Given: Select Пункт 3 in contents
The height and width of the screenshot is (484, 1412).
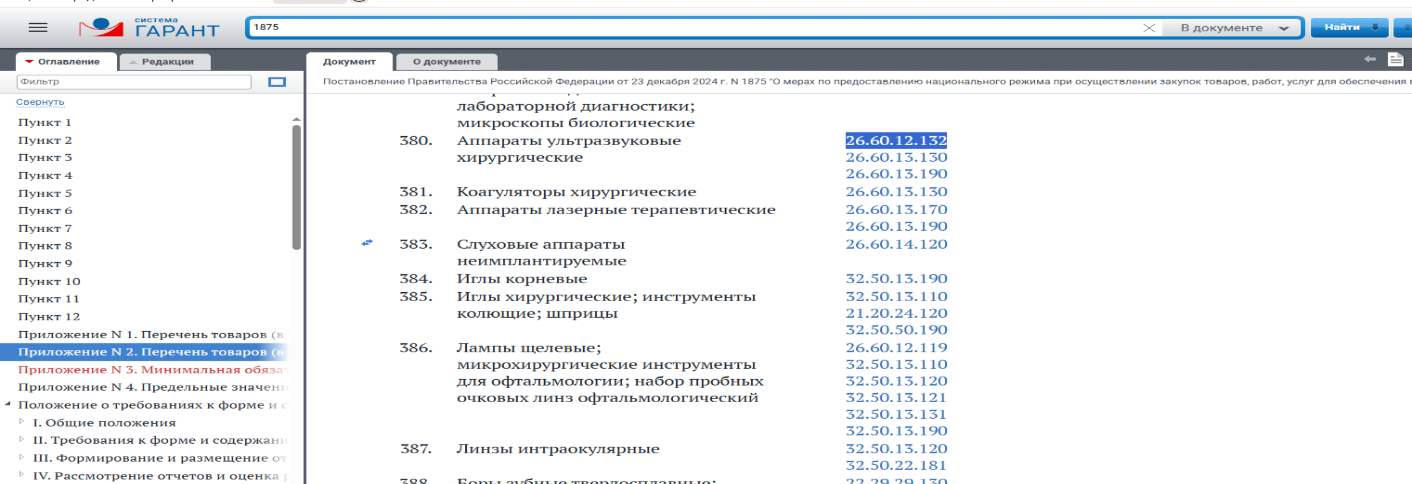Looking at the screenshot, I should click(45, 157).
